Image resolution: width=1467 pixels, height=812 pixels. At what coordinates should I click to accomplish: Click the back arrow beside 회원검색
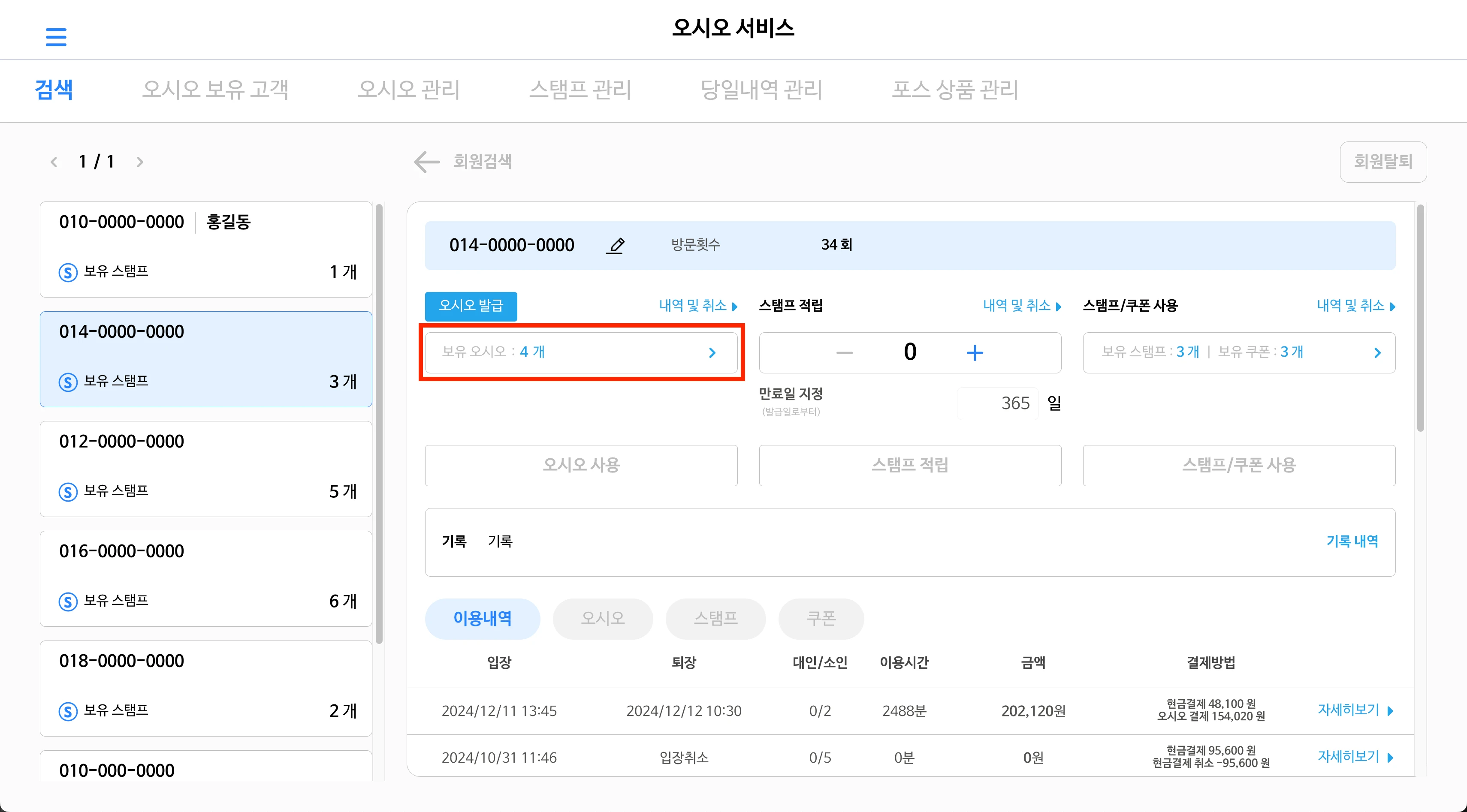[x=427, y=162]
